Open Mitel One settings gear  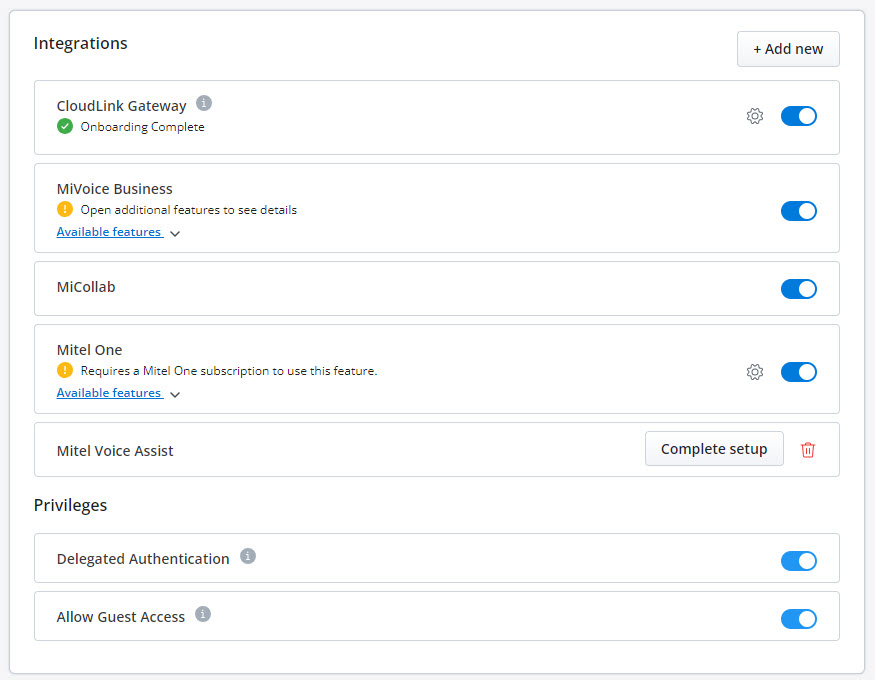[x=754, y=372]
